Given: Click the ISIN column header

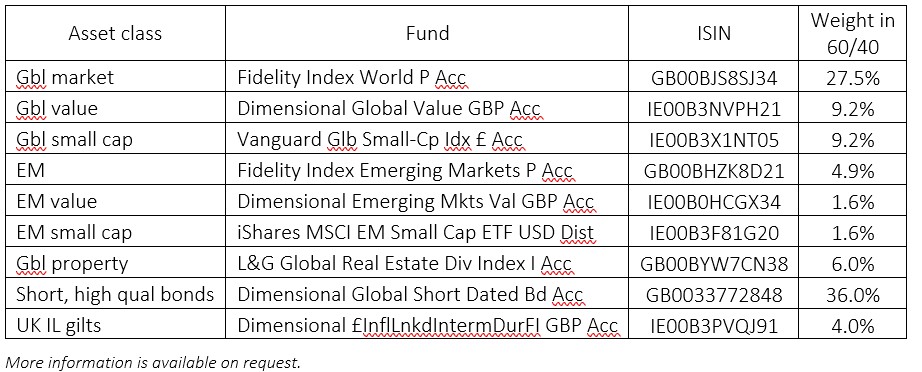Looking at the screenshot, I should pos(713,33).
